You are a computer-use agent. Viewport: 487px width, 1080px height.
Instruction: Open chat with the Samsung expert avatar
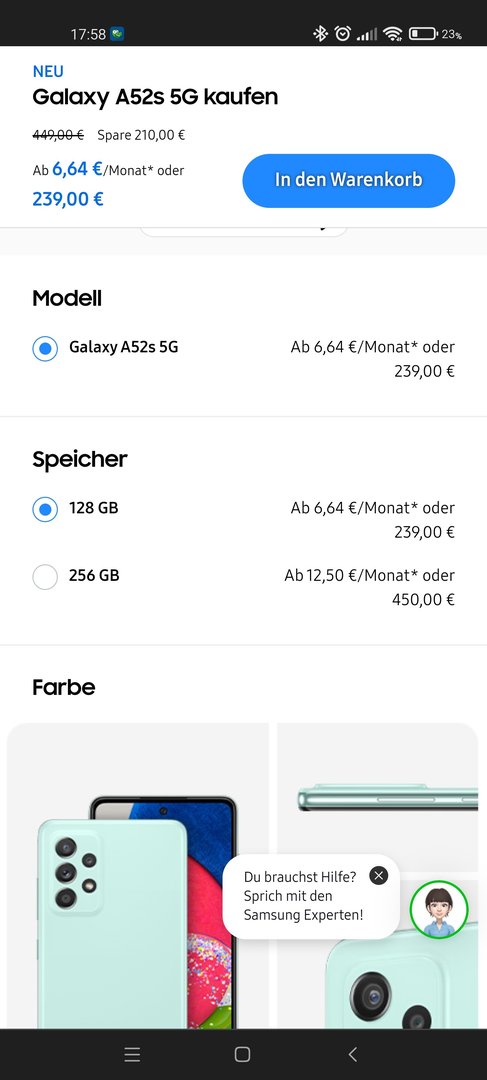[x=439, y=910]
